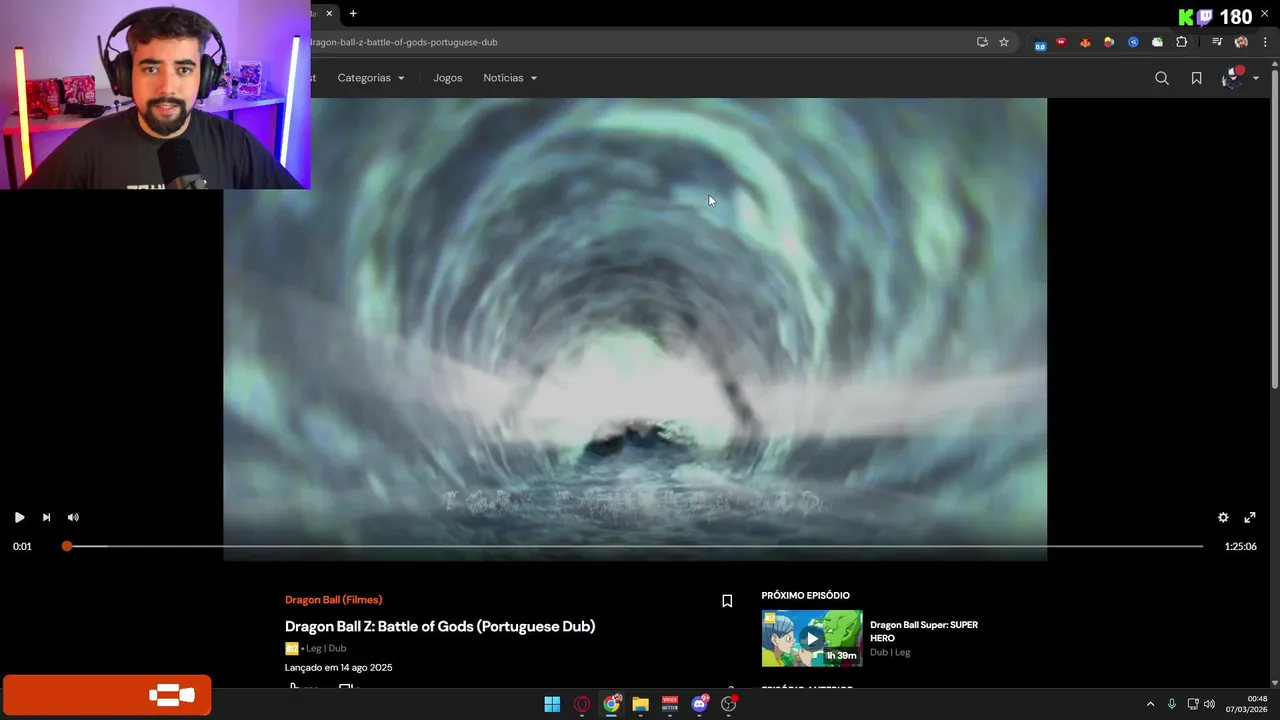Mute the video volume
Screen dimensions: 1280x720
(73, 517)
